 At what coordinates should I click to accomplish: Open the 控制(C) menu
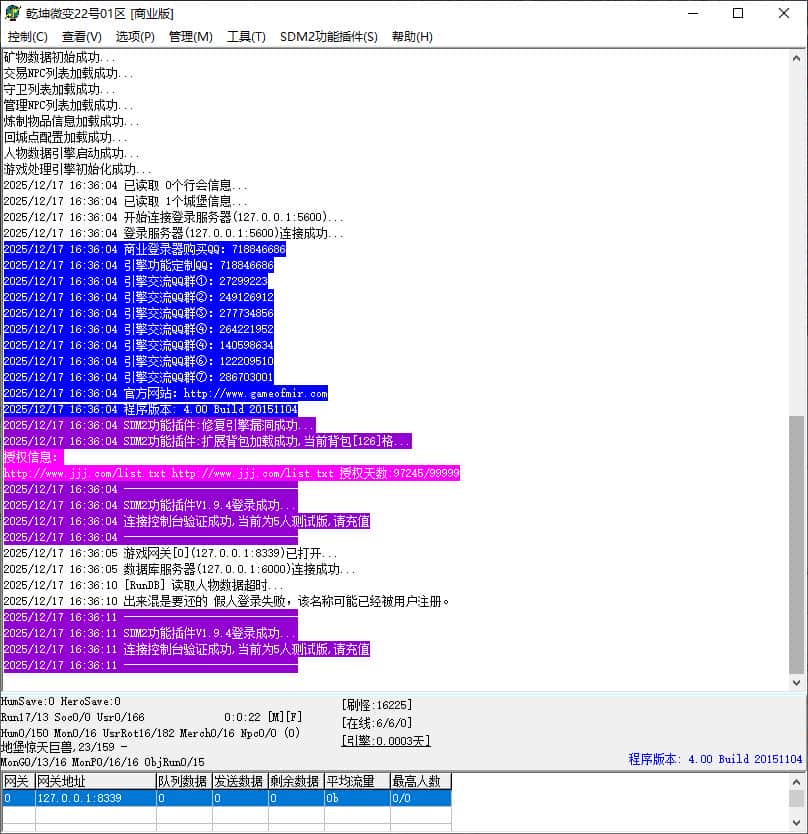tap(28, 37)
